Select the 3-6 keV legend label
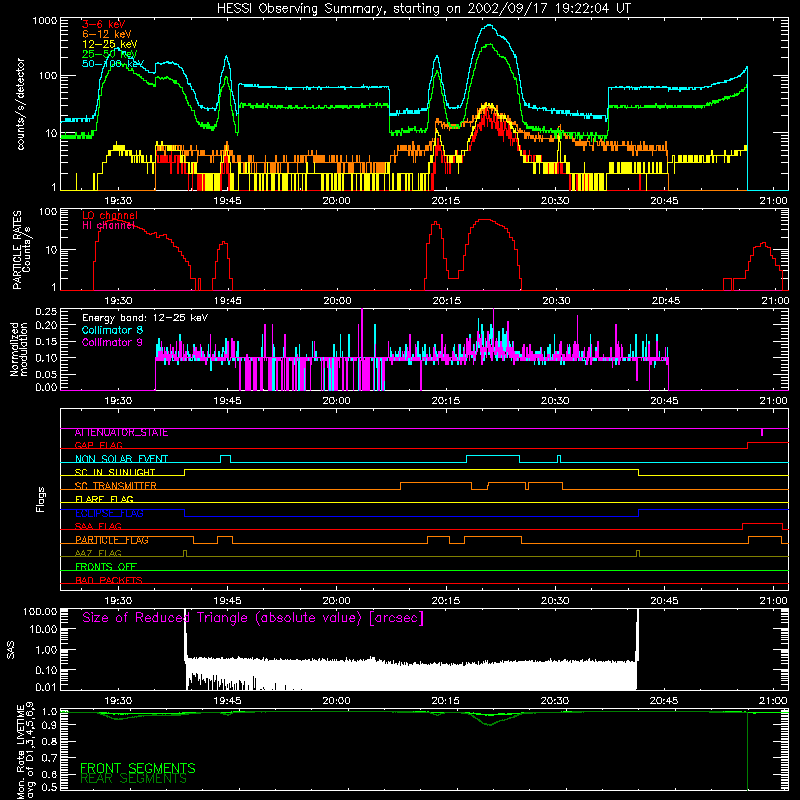Screen dimensions: 800x800 (x=104, y=24)
